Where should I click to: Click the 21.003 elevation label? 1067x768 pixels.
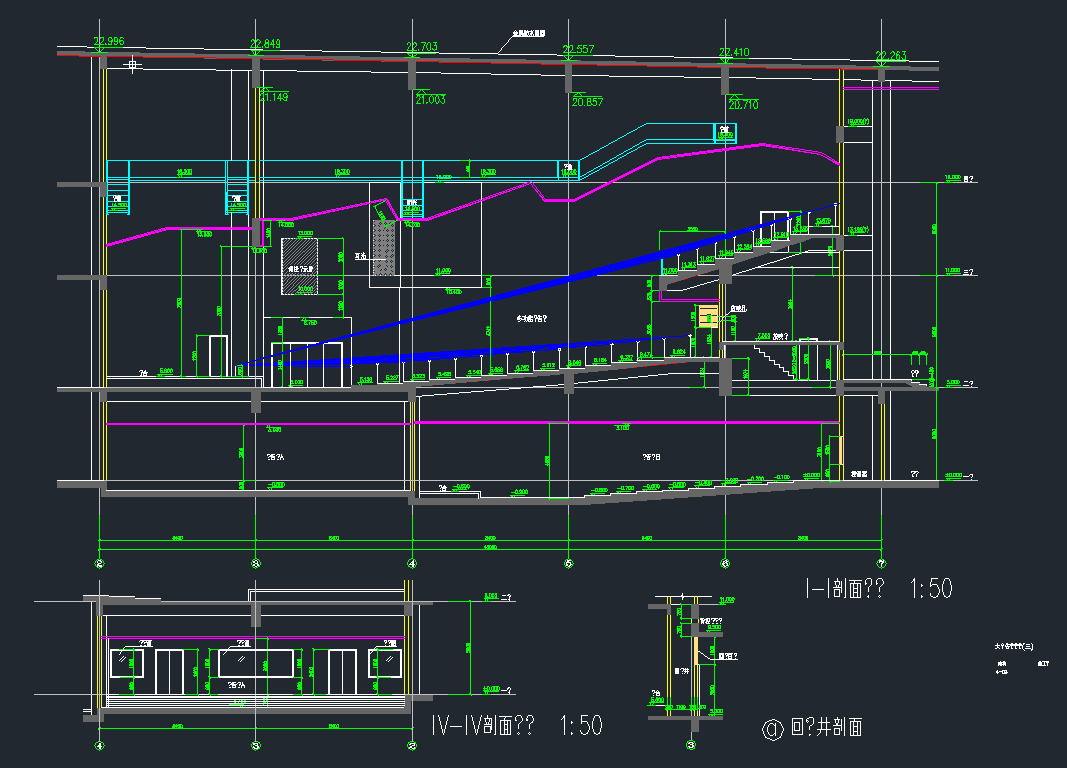[x=430, y=100]
